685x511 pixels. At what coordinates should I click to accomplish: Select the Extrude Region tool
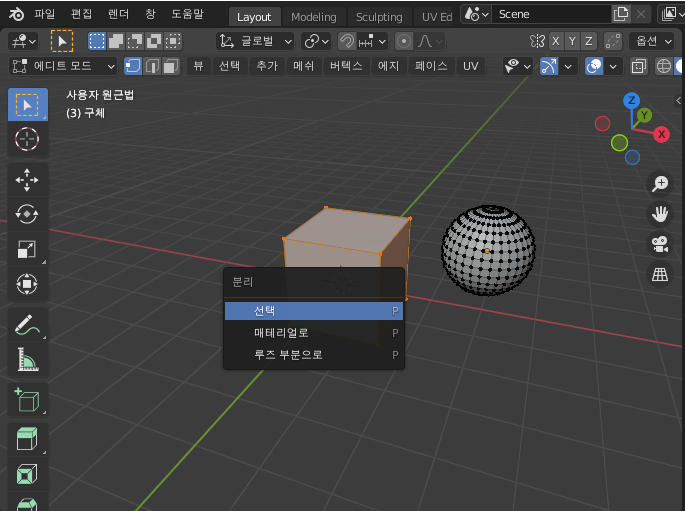point(28,438)
